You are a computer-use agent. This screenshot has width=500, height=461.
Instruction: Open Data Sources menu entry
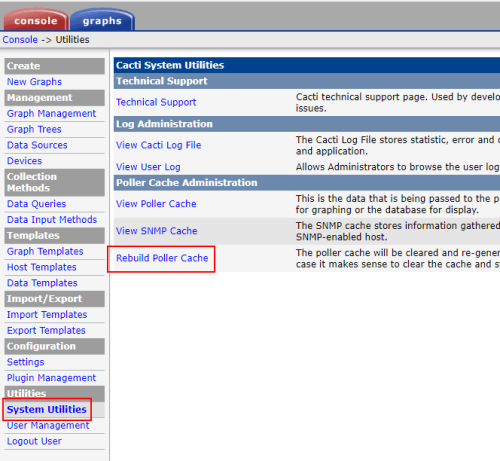pyautogui.click(x=37, y=145)
